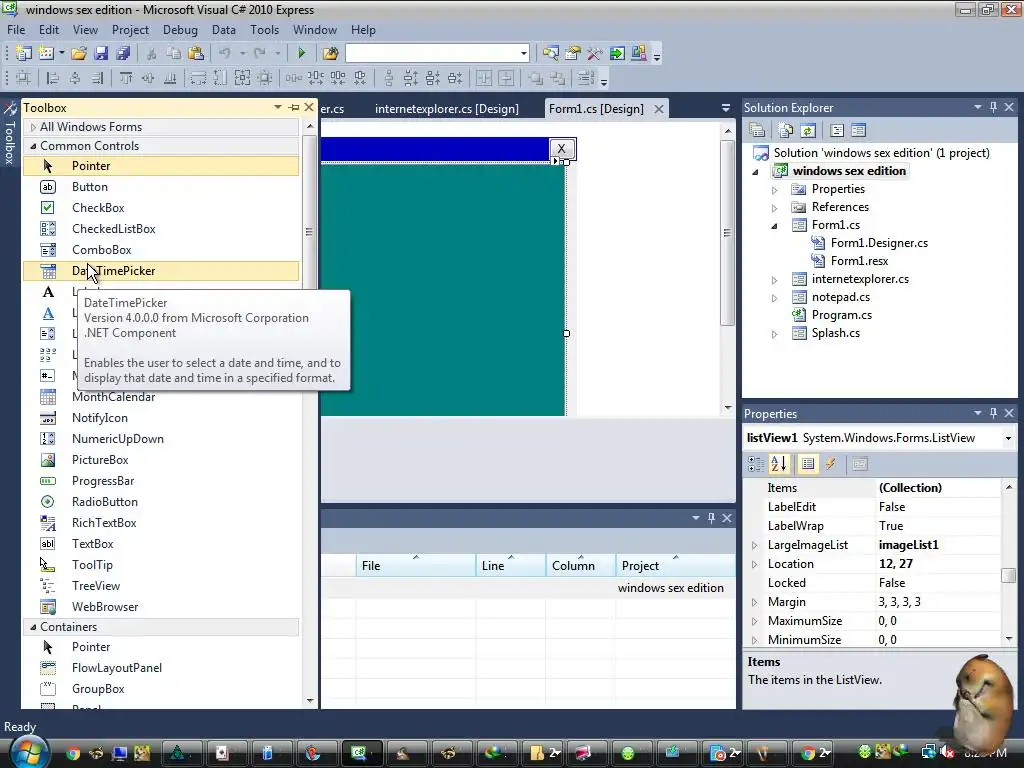Show Events lightning bolt in Properties
The width and height of the screenshot is (1024, 768).
click(831, 464)
